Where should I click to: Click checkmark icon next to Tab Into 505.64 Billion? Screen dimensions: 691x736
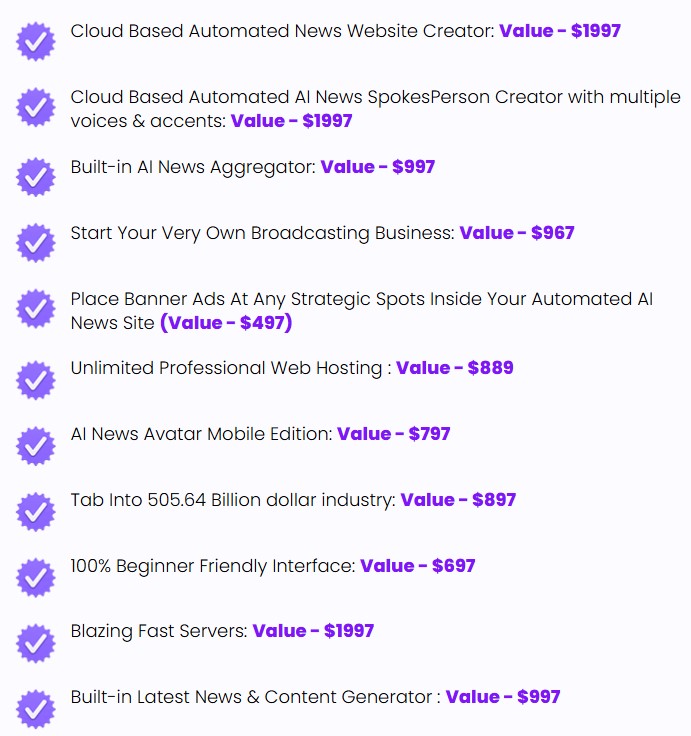[x=36, y=511]
